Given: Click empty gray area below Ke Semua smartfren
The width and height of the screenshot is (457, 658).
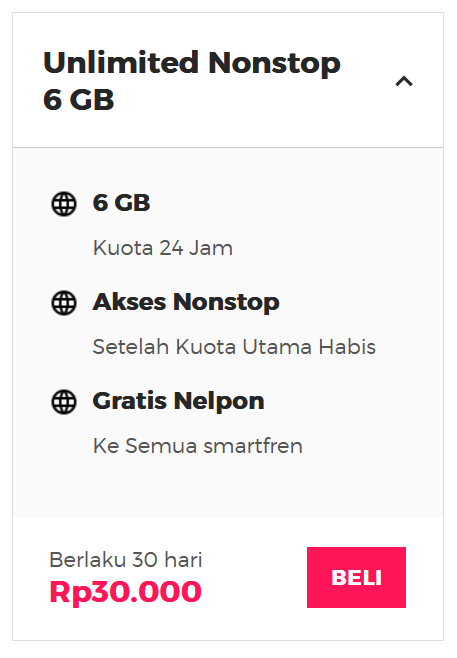Looking at the screenshot, I should coord(228,487).
